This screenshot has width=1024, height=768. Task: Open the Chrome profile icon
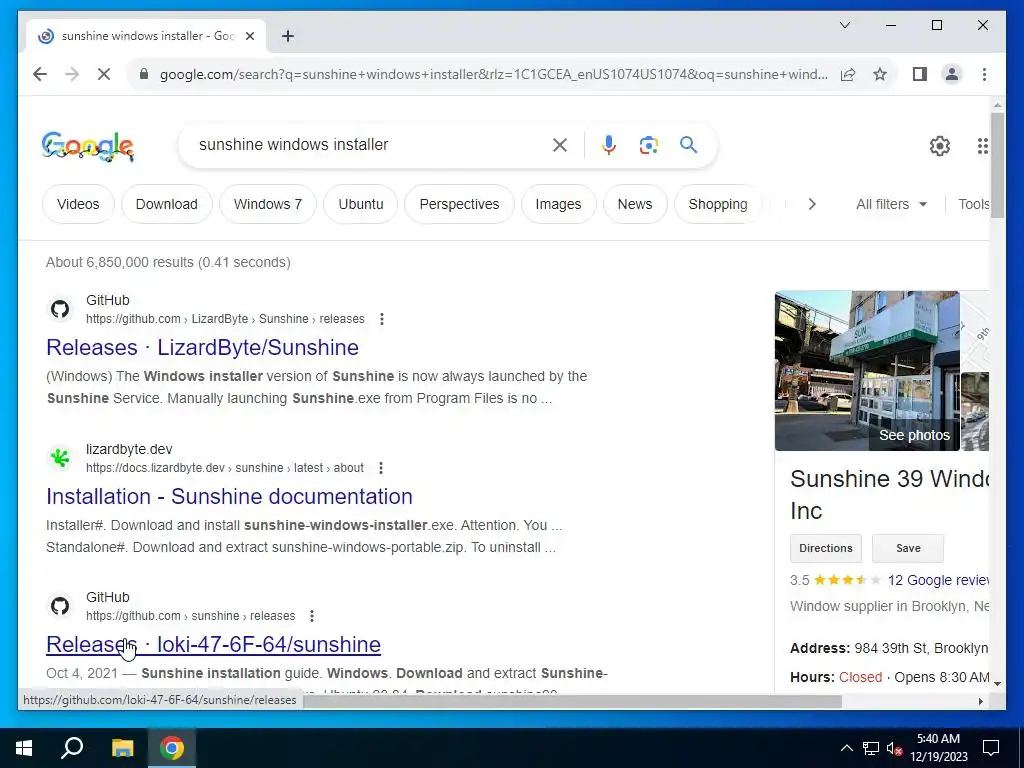tap(952, 74)
